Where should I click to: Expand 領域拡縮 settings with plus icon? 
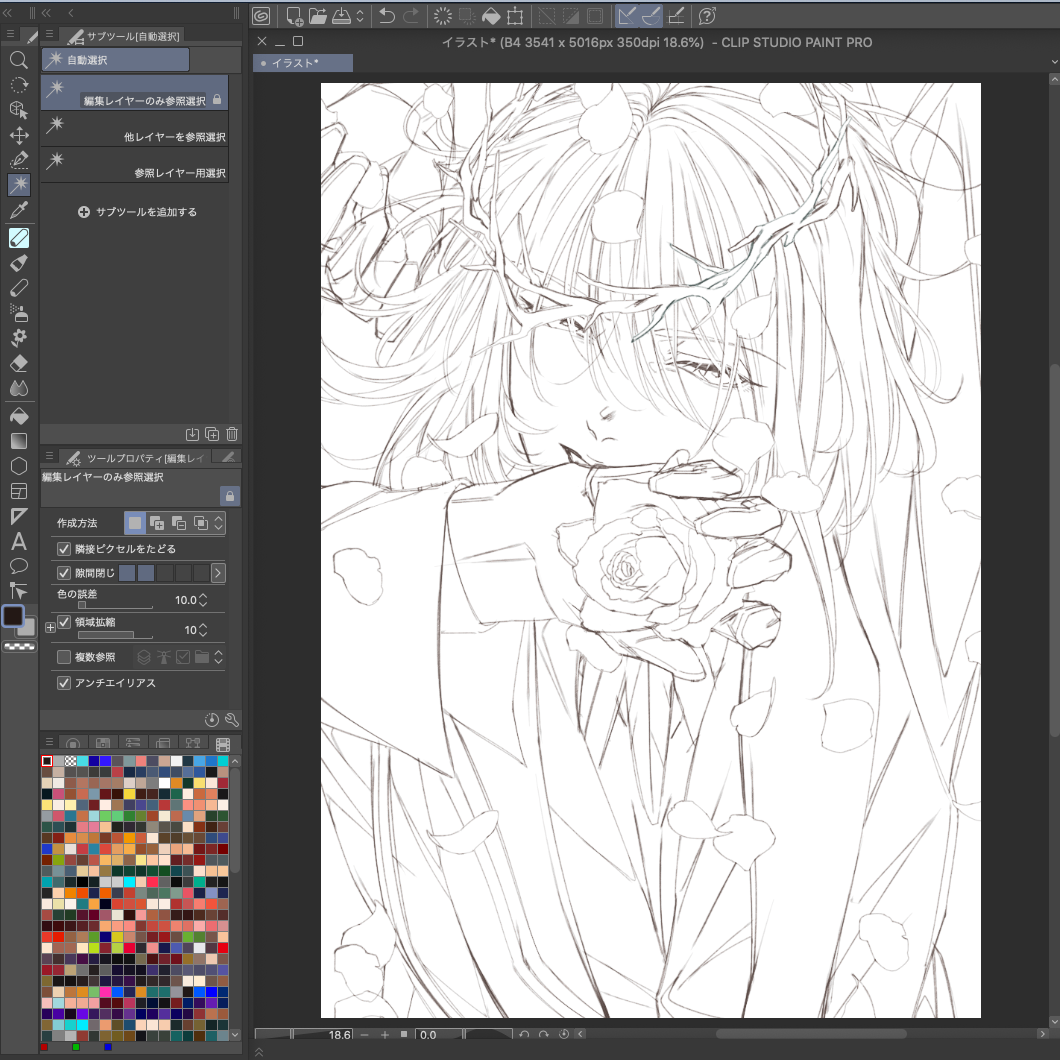[x=50, y=627]
